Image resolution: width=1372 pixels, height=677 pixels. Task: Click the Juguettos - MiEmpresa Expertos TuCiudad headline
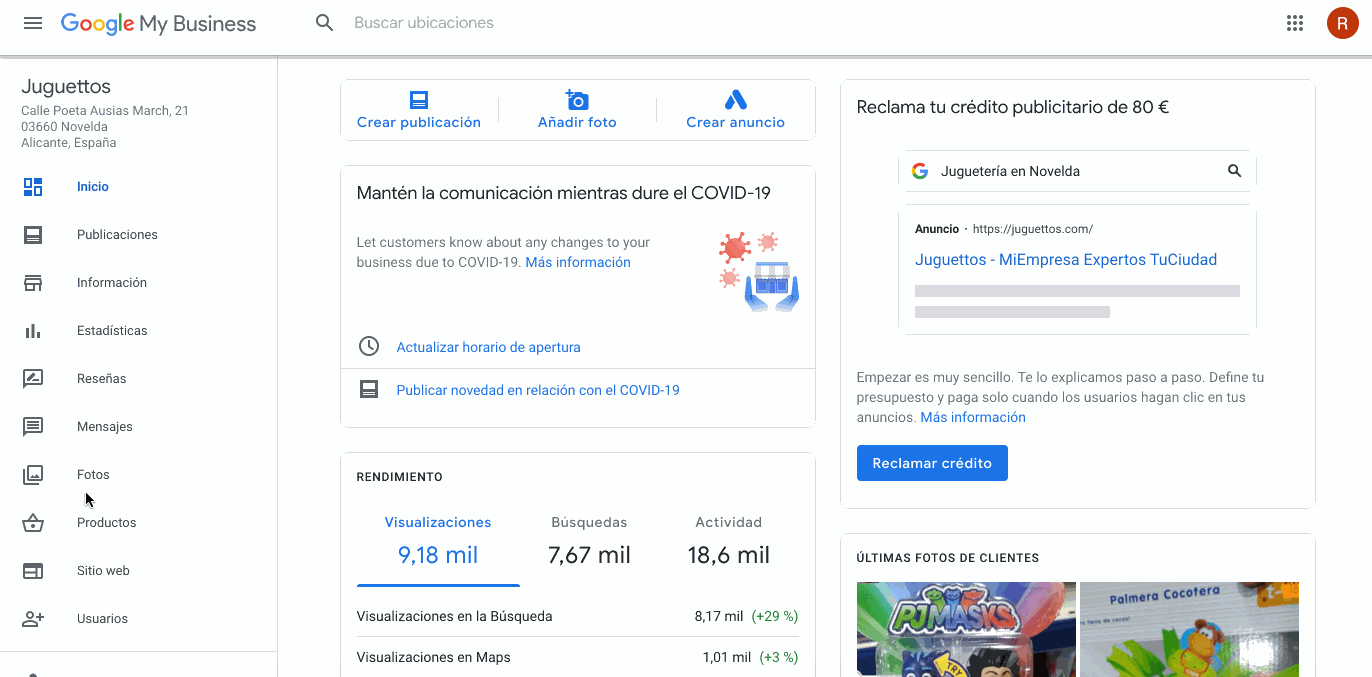[1066, 260]
